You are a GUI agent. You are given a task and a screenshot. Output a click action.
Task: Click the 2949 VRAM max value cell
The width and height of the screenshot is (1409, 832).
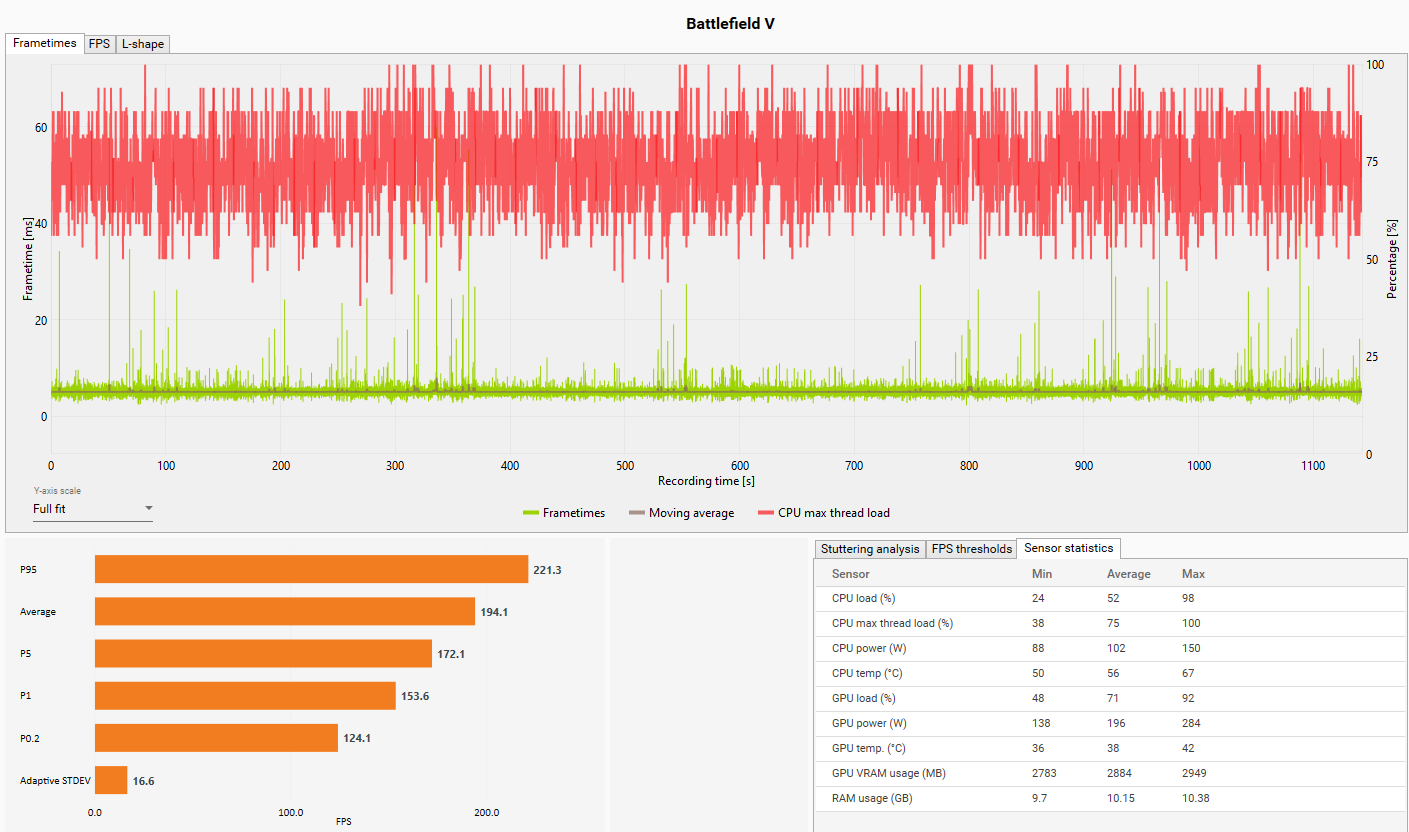pyautogui.click(x=1196, y=774)
